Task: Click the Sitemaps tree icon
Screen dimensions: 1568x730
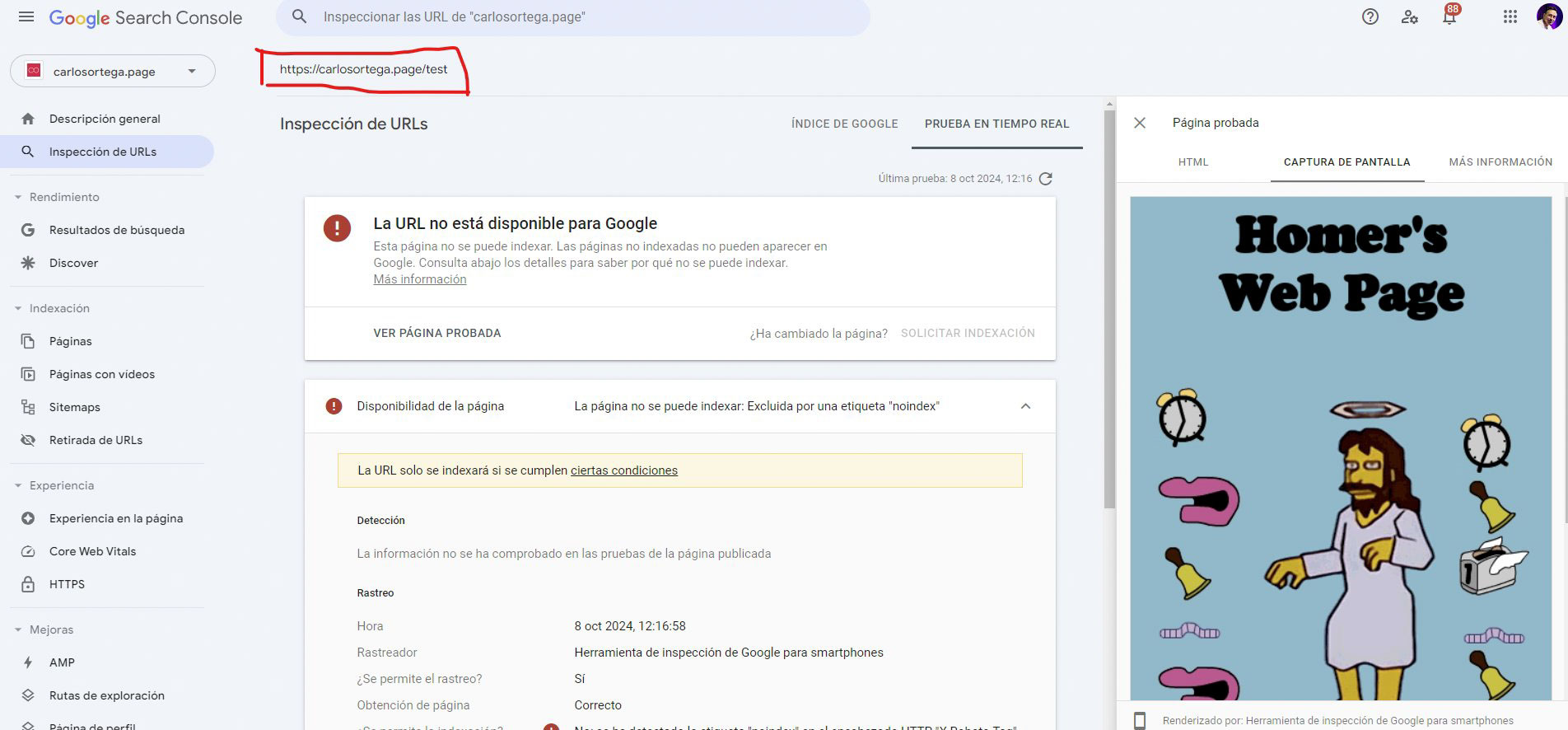Action: point(28,407)
